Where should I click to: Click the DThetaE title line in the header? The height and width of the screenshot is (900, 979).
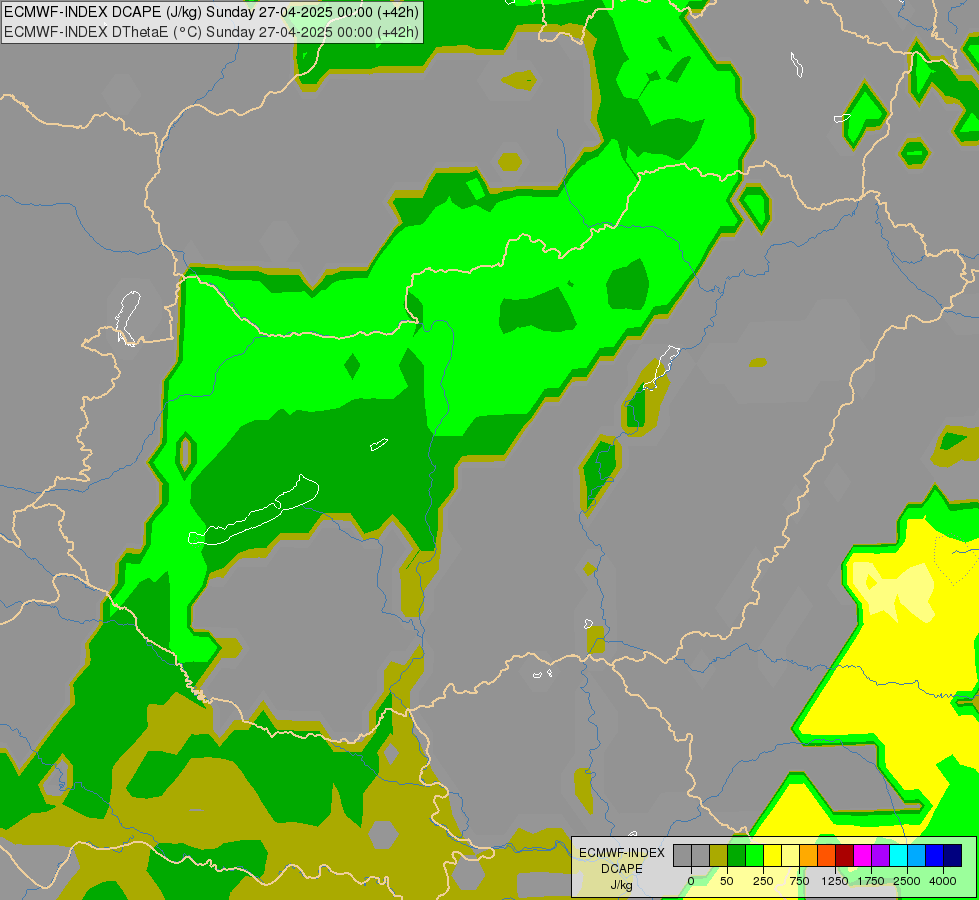[x=212, y=32]
